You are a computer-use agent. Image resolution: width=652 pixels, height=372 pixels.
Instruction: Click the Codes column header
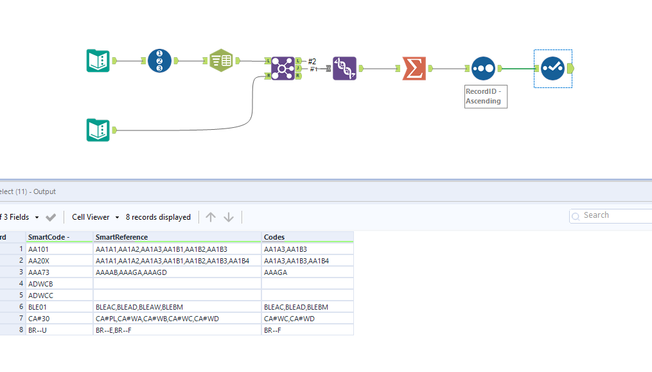307,237
